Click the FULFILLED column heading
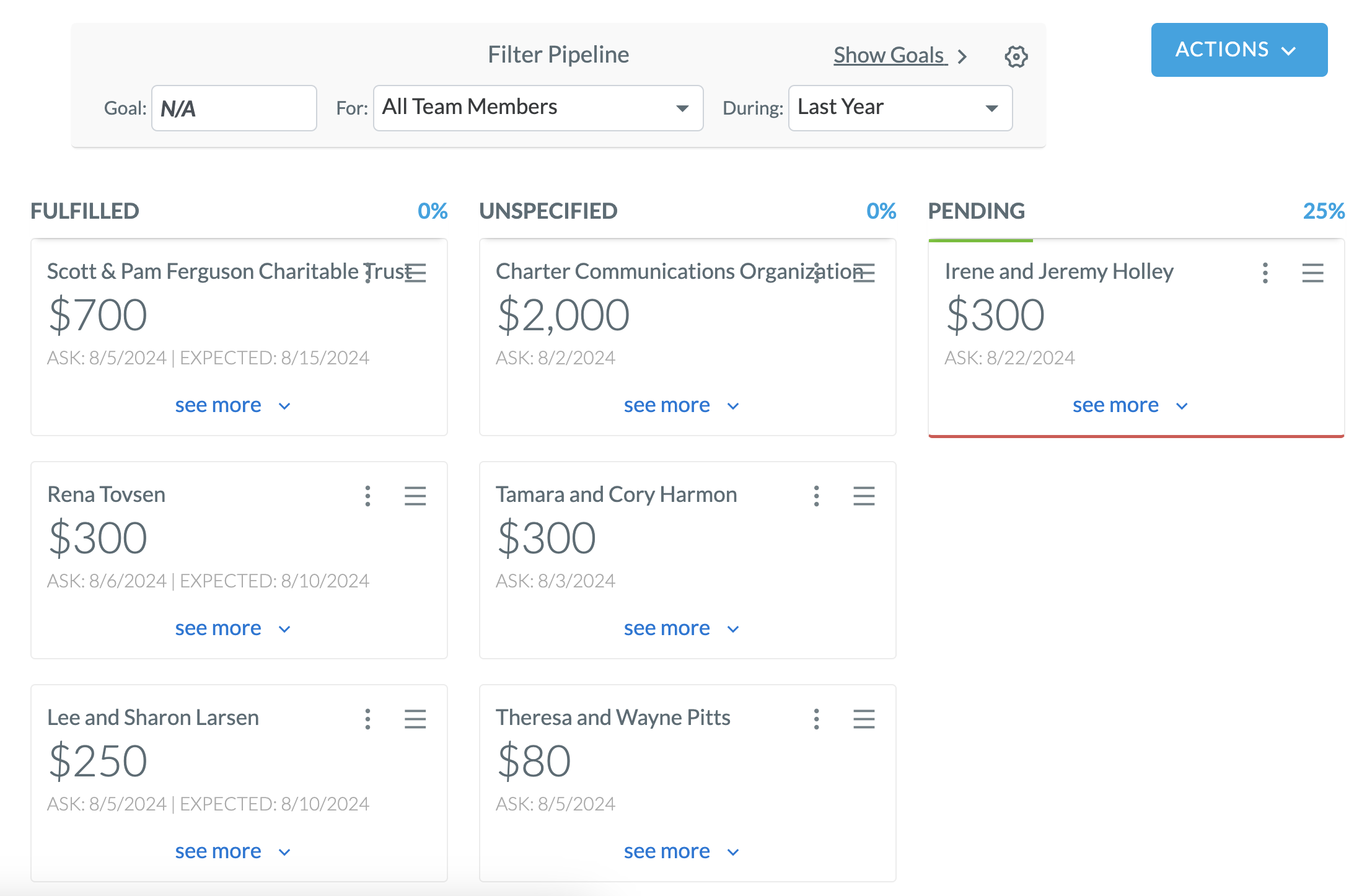 [85, 211]
